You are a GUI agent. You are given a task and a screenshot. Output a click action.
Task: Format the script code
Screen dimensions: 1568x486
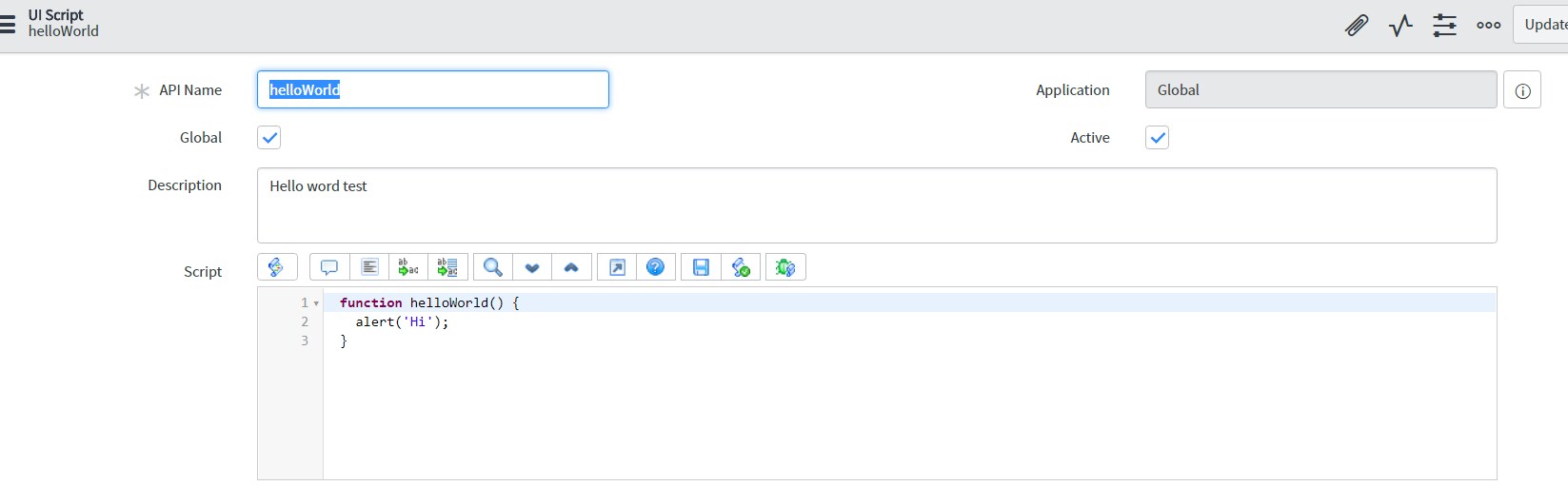coord(369,267)
